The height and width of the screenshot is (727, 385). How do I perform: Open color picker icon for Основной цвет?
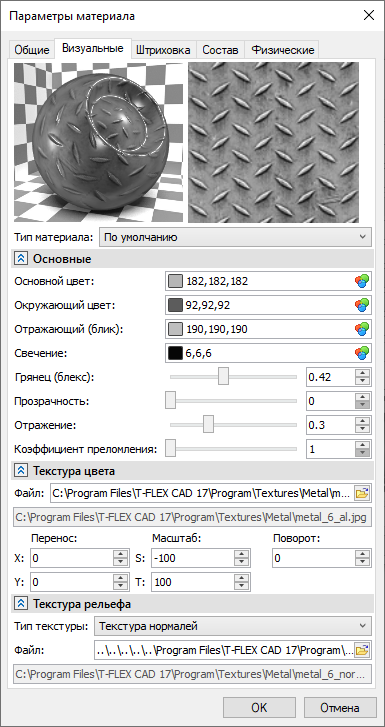361,281
